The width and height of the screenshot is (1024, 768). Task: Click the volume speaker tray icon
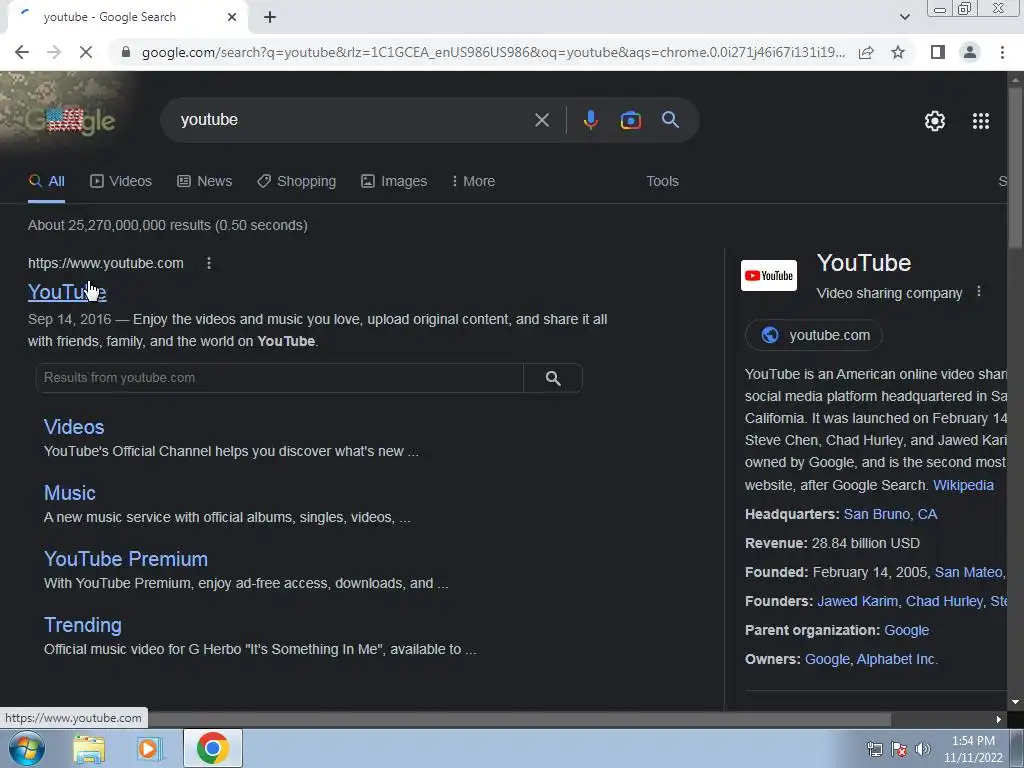(x=923, y=749)
